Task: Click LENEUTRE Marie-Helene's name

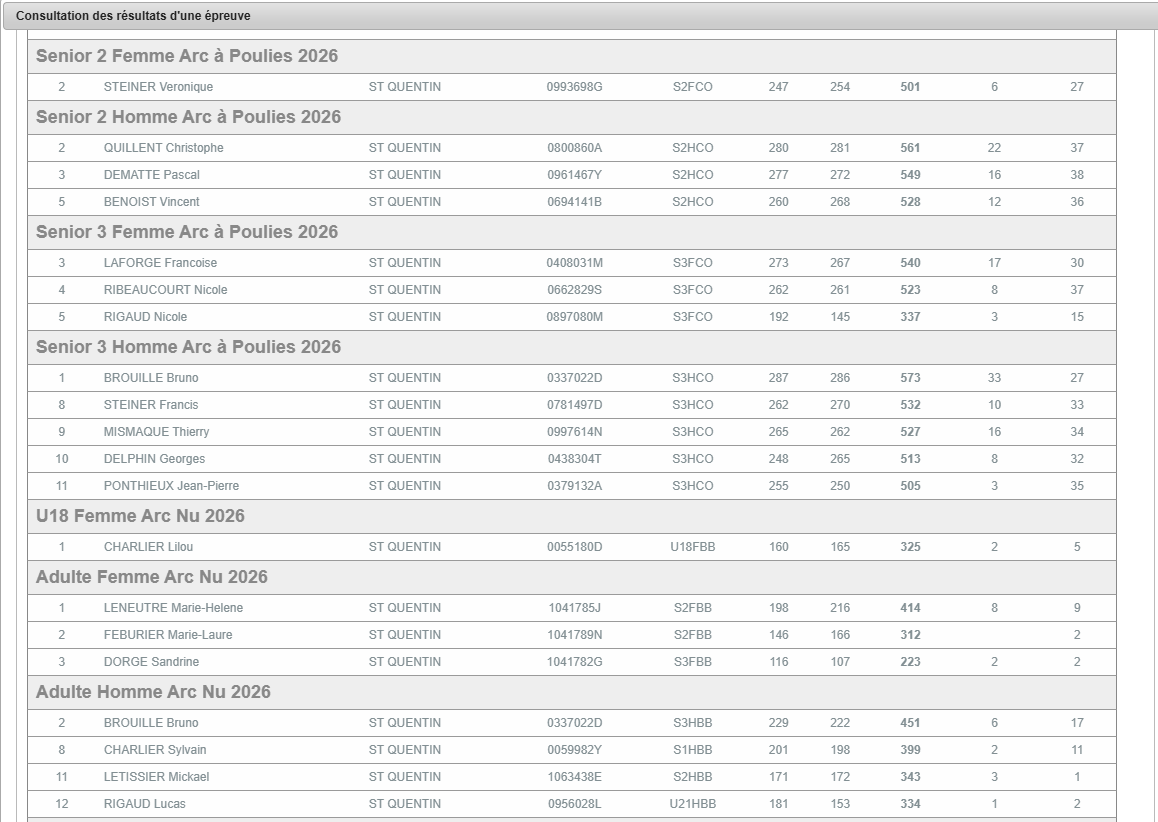Action: pos(173,608)
